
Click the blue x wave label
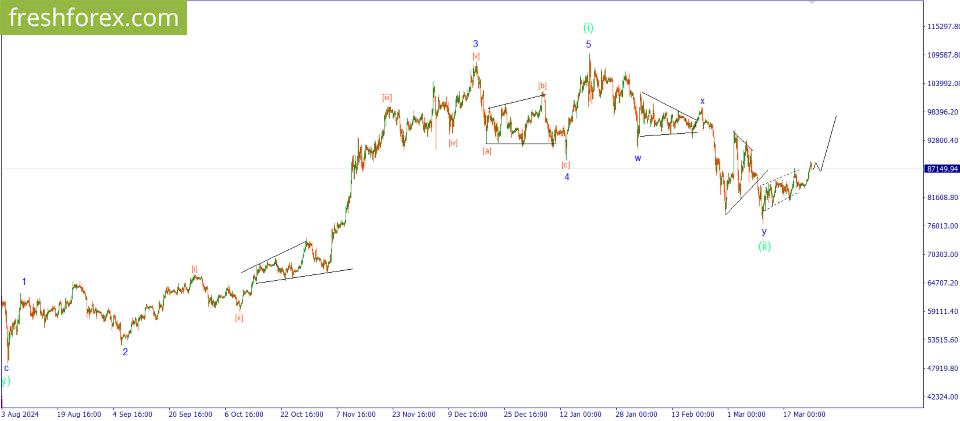pos(702,101)
